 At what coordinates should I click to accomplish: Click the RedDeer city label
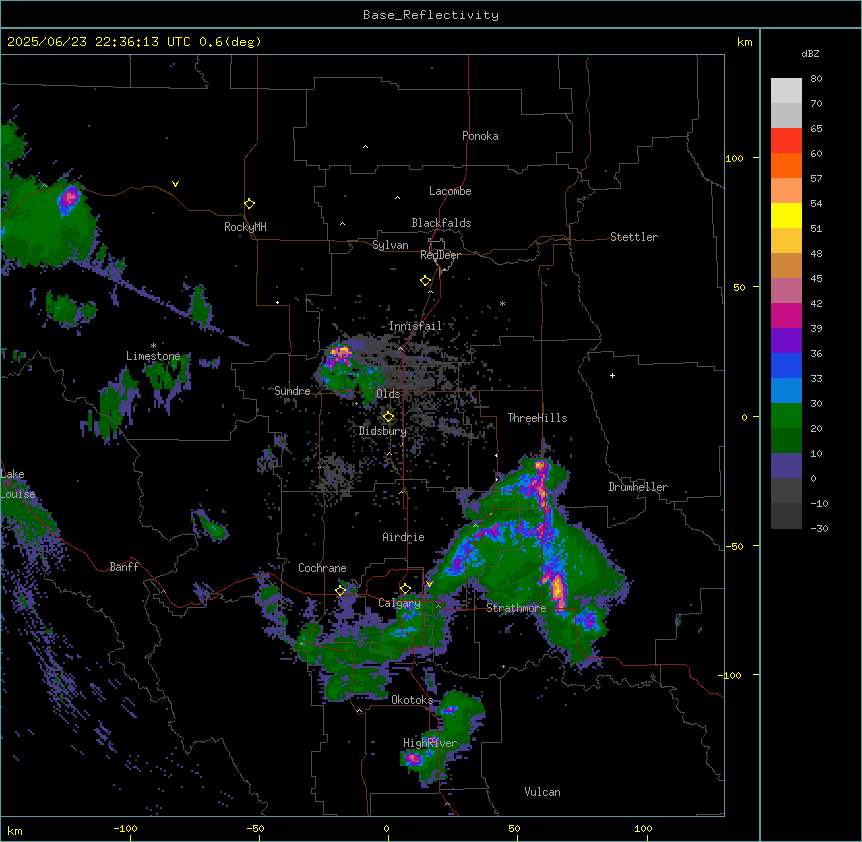point(440,255)
